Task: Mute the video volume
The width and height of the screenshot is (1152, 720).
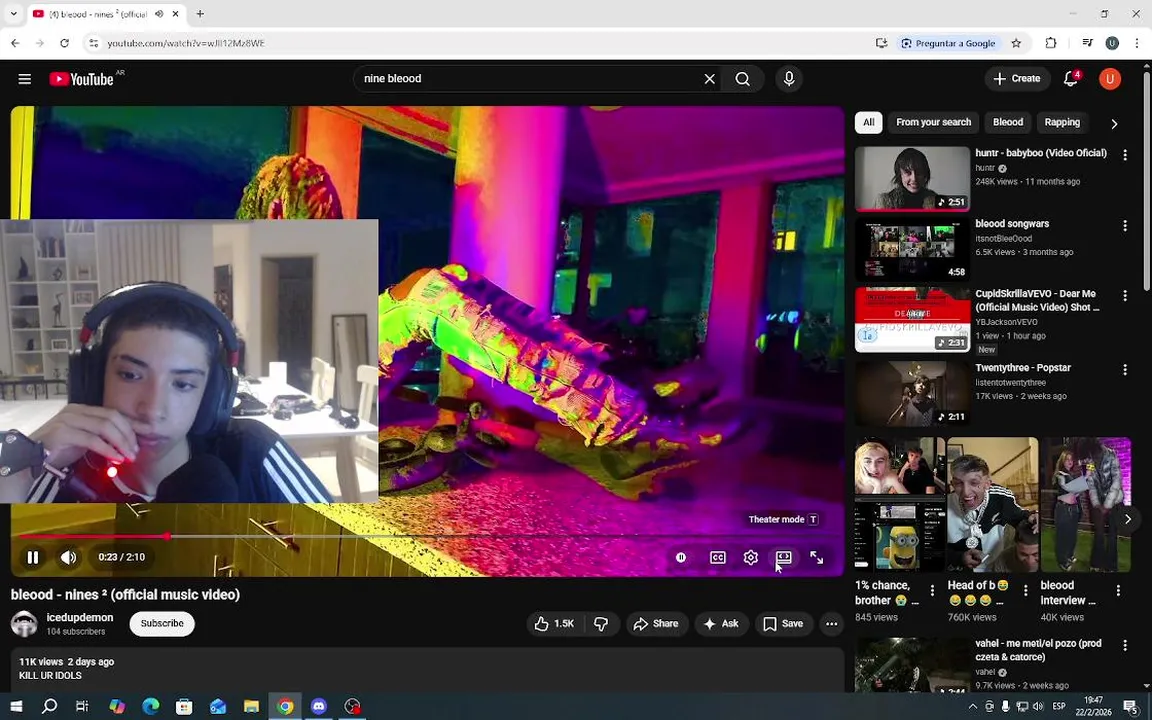Action: coord(68,557)
